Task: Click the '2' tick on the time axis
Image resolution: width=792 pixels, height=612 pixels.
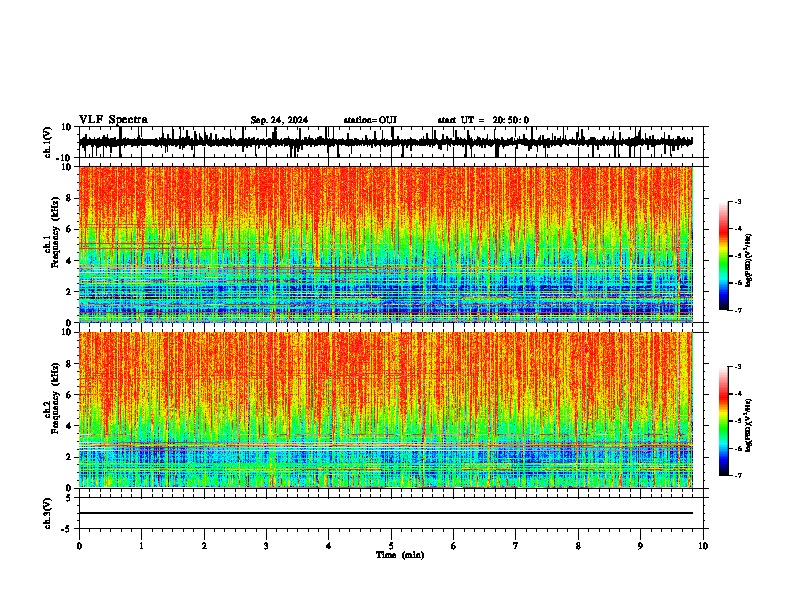Action: (204, 546)
